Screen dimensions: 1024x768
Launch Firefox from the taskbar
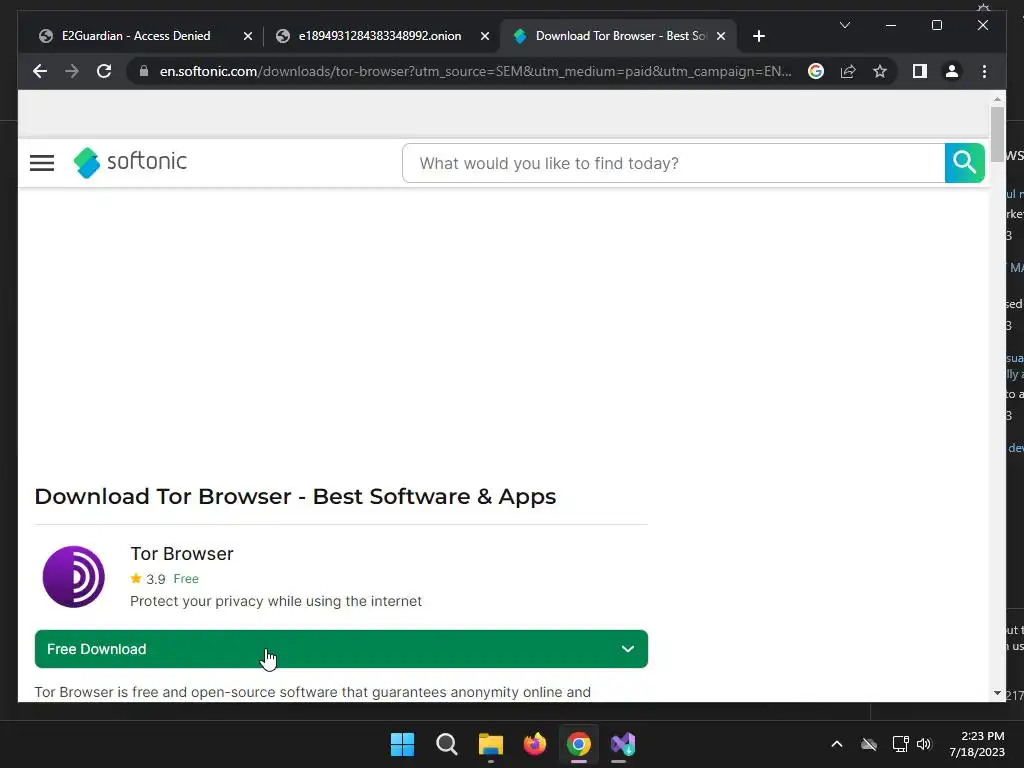[535, 744]
